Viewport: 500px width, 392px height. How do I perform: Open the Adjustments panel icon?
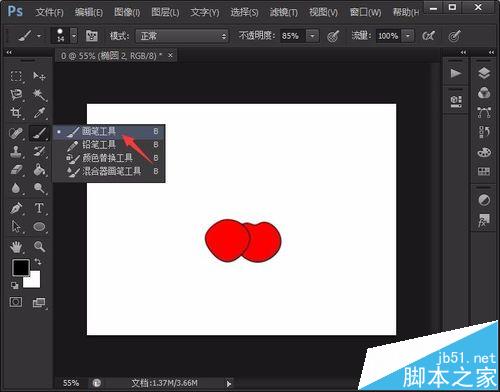point(484,200)
